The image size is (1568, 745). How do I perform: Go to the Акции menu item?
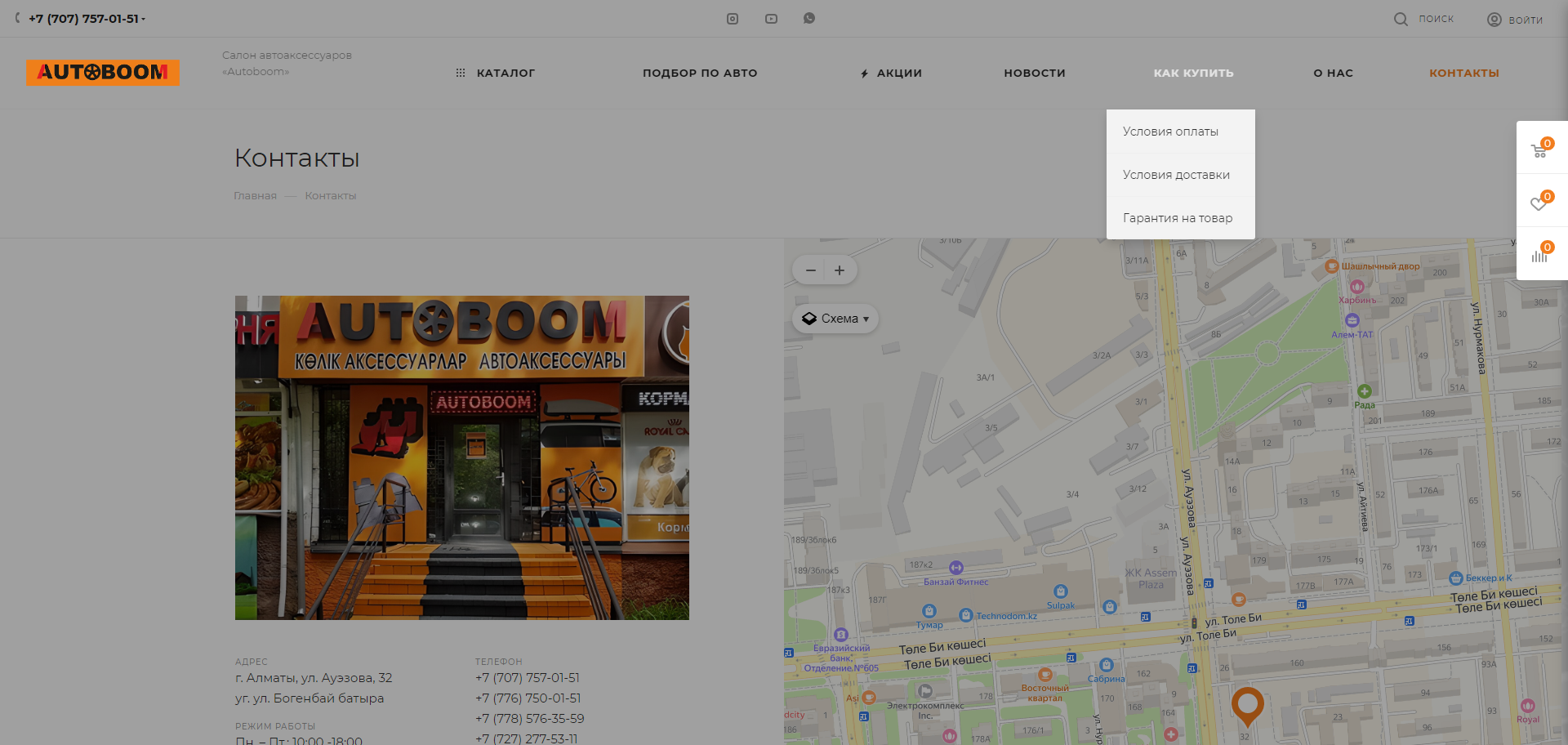(x=899, y=73)
